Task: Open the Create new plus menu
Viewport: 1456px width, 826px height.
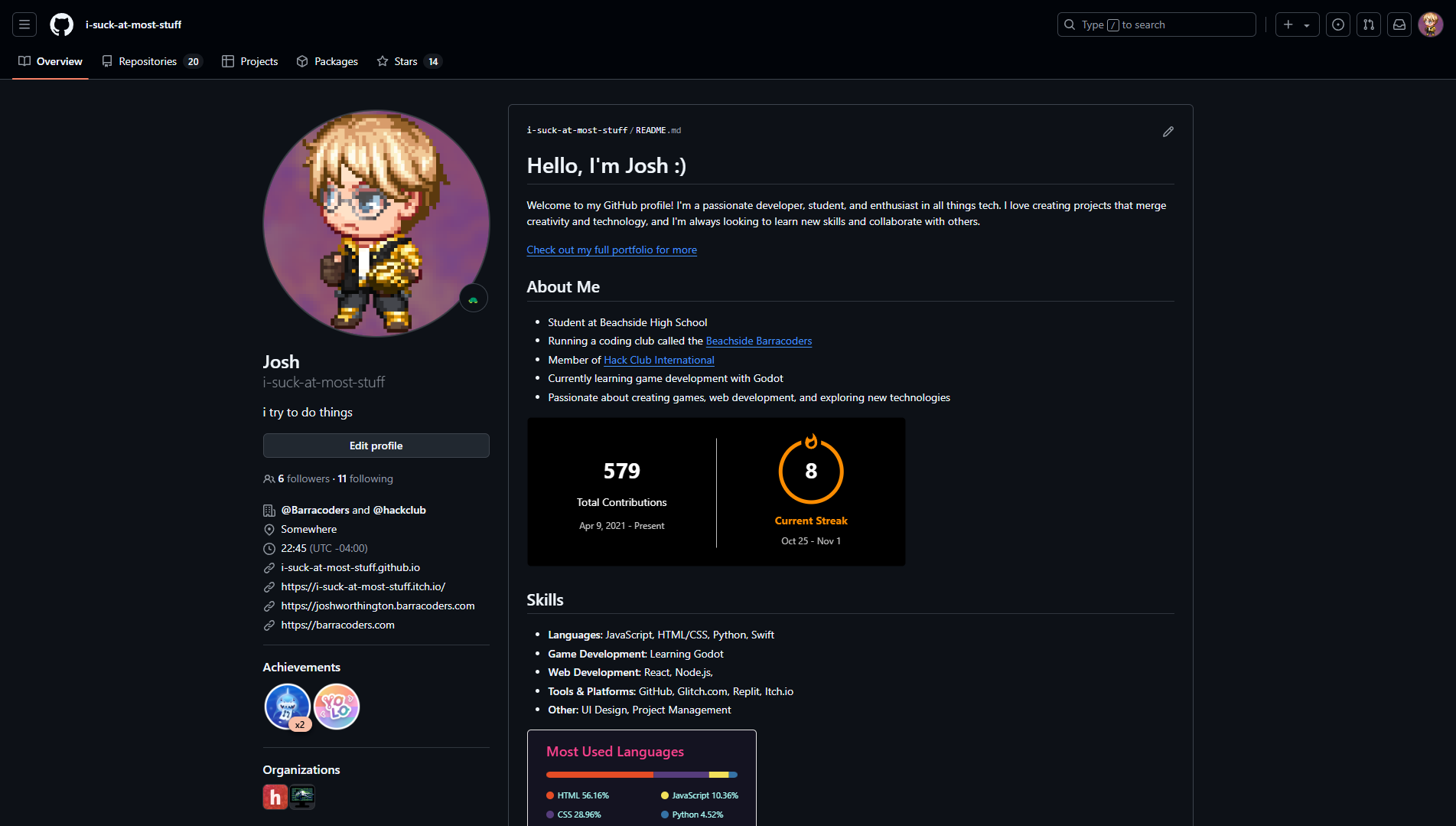Action: pyautogui.click(x=1297, y=24)
